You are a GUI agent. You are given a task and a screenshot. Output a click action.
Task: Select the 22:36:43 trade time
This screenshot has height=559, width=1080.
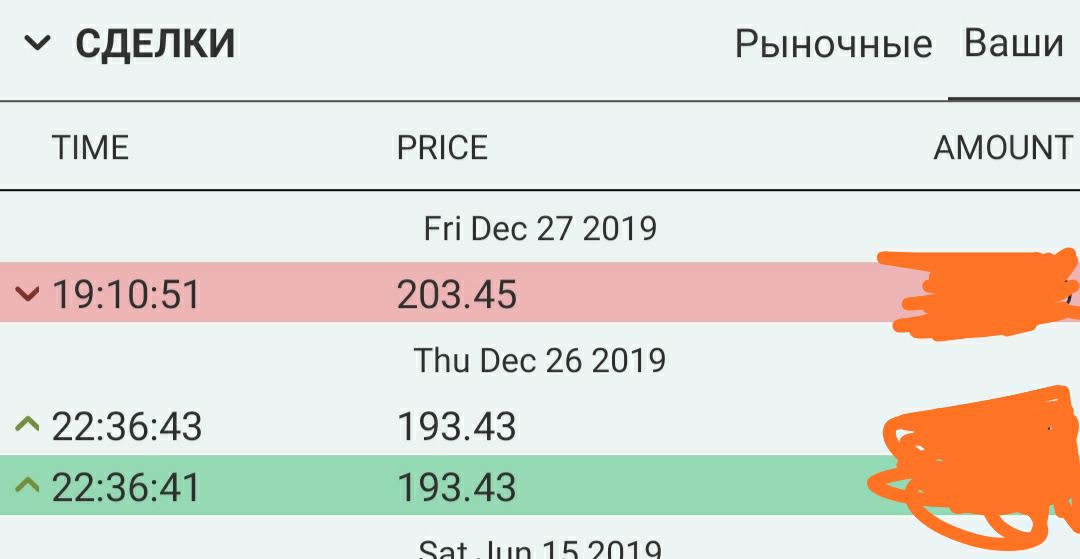tap(127, 426)
